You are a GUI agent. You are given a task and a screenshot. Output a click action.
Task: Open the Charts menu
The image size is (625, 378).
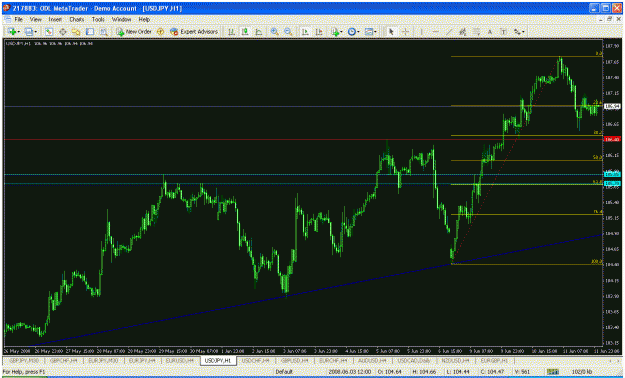click(77, 19)
